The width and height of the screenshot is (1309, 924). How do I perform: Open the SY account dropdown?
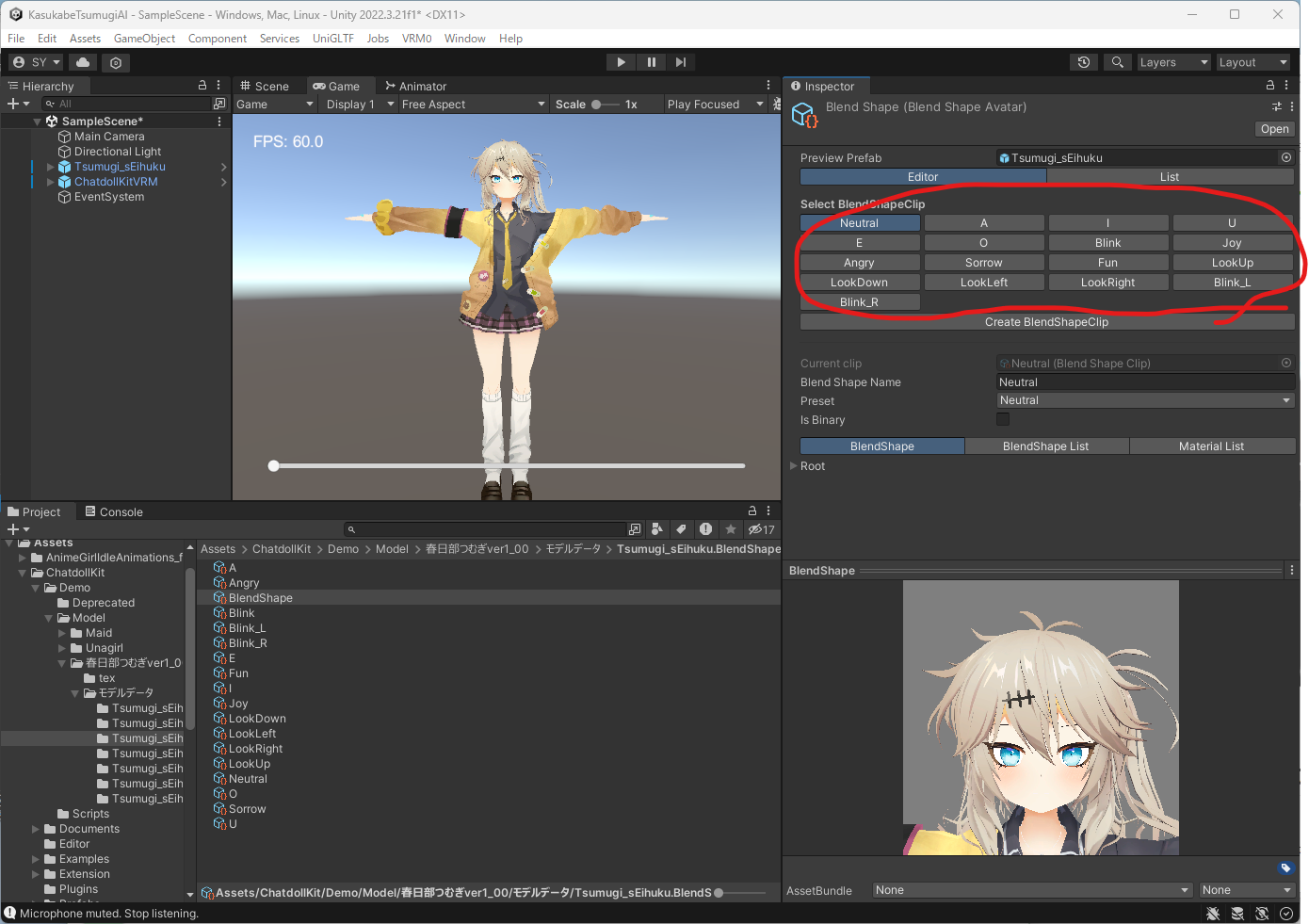(36, 62)
